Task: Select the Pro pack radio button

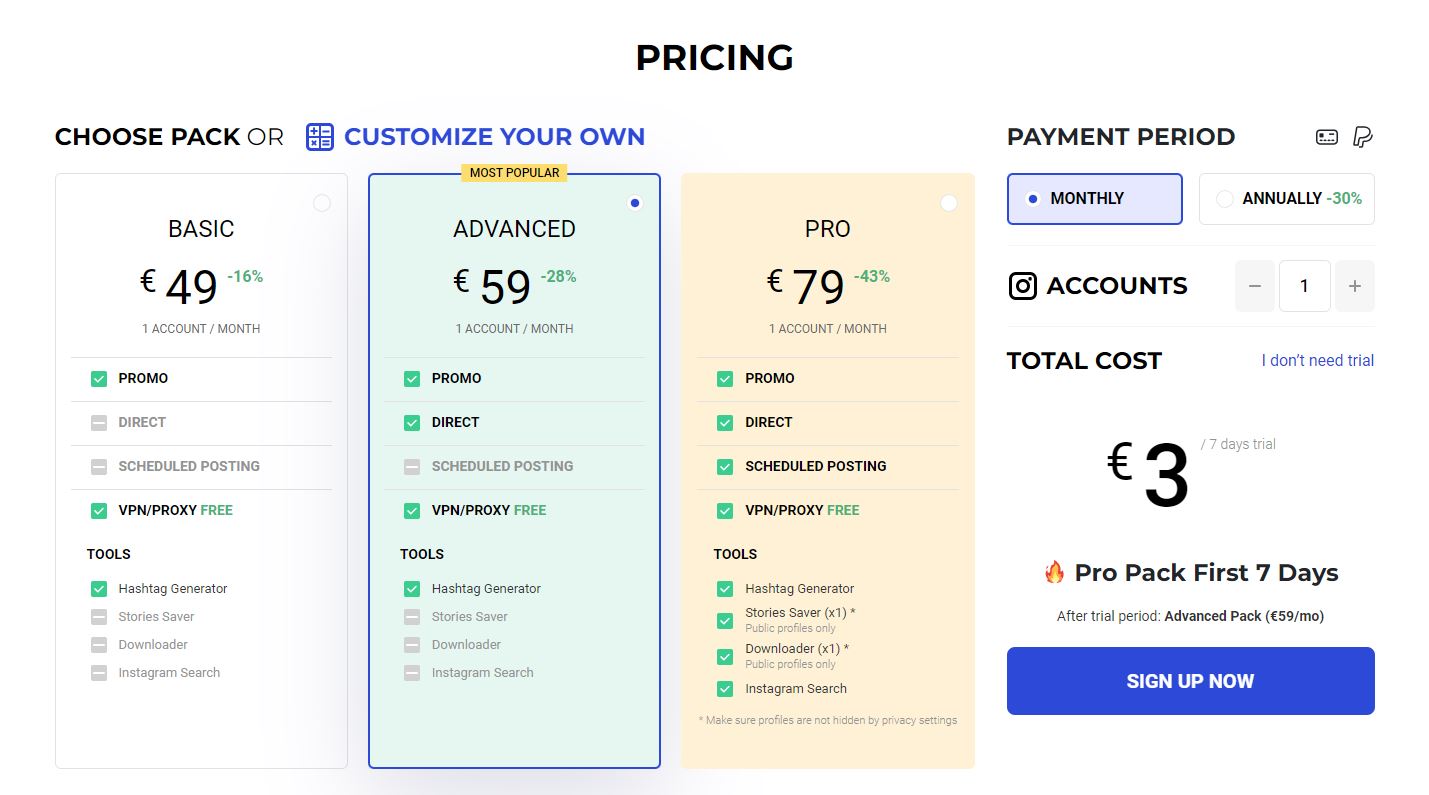Action: [949, 203]
